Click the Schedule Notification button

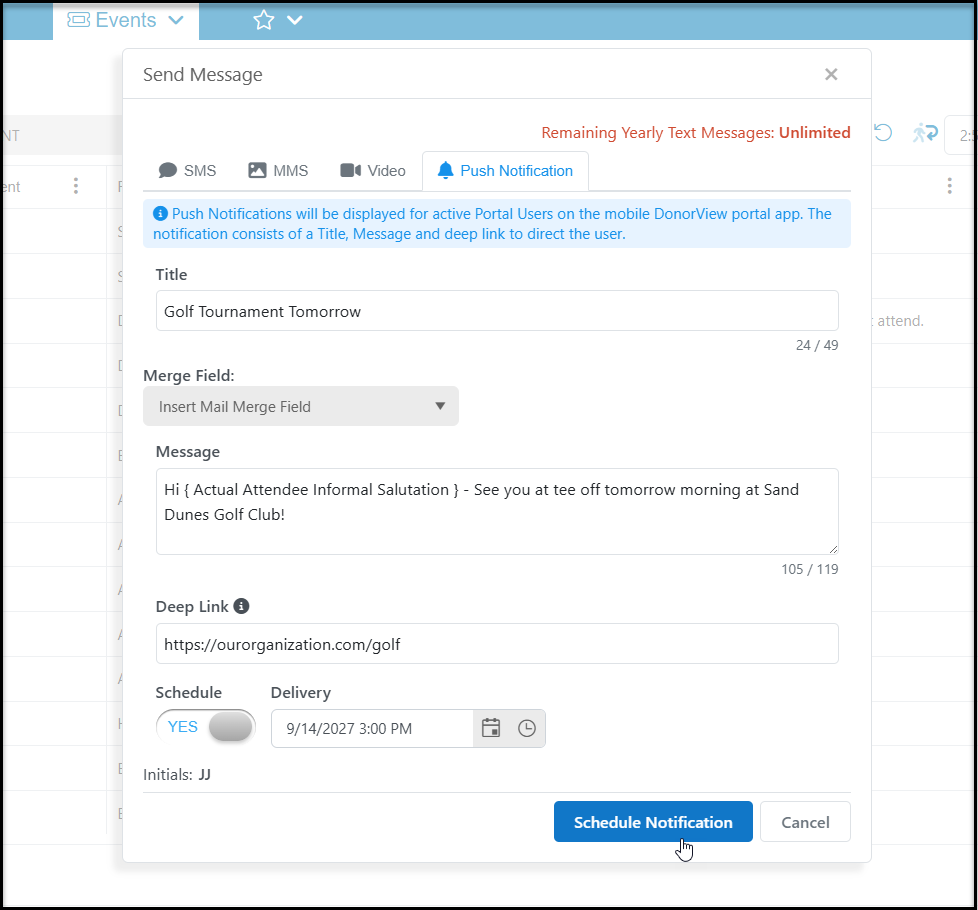pyautogui.click(x=653, y=821)
